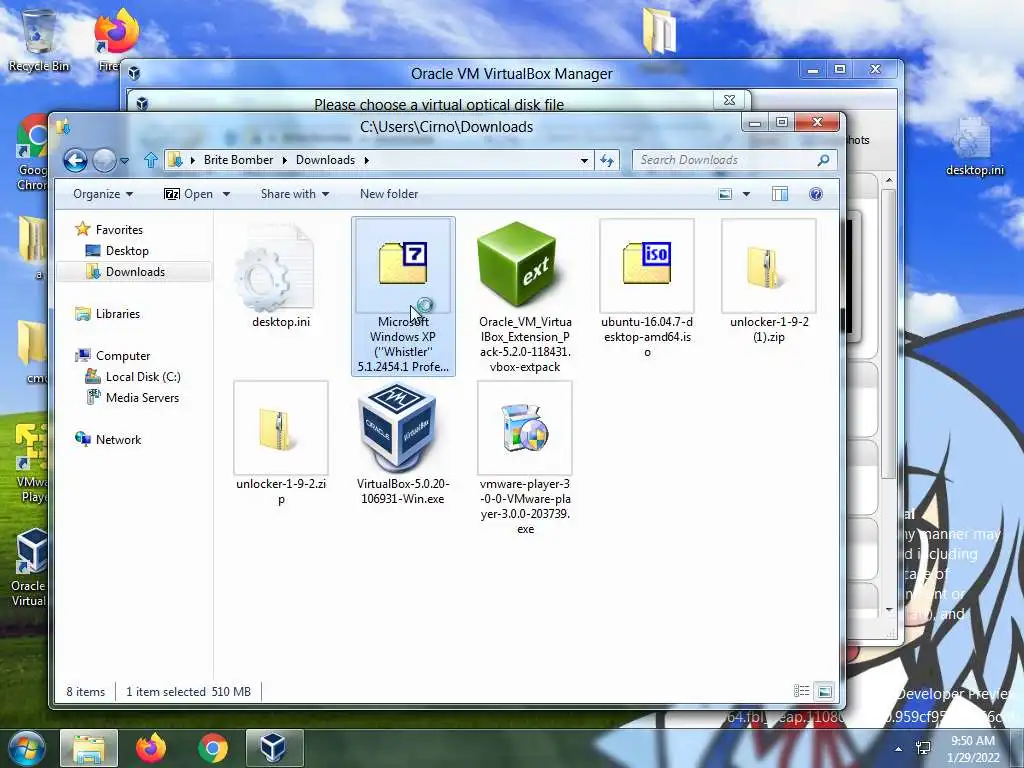
Task: Open Local Disk (C:) in sidebar
Action: tap(142, 377)
